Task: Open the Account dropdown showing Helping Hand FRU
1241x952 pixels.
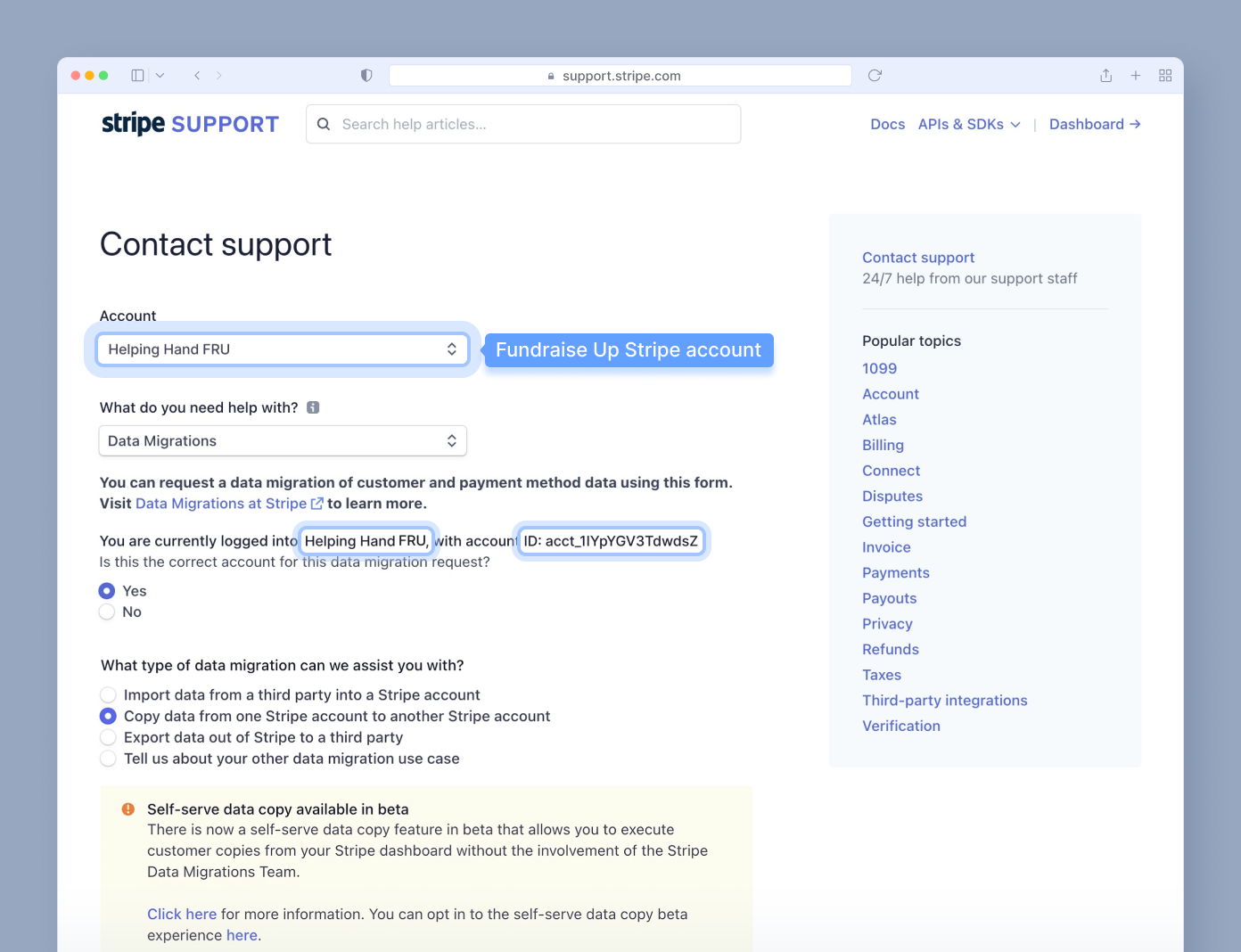Action: click(x=282, y=349)
